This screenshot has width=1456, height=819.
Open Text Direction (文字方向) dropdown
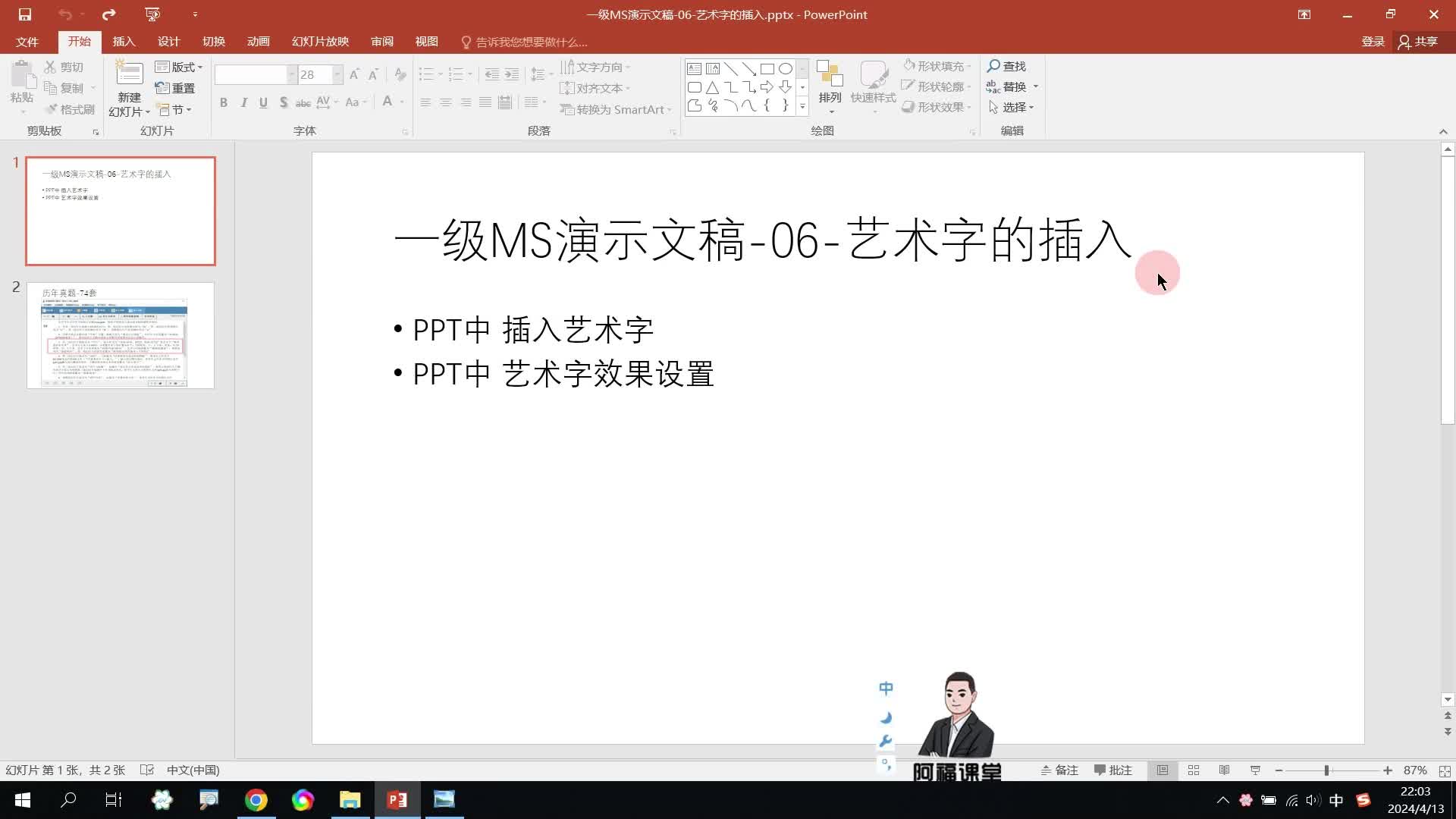pos(596,67)
